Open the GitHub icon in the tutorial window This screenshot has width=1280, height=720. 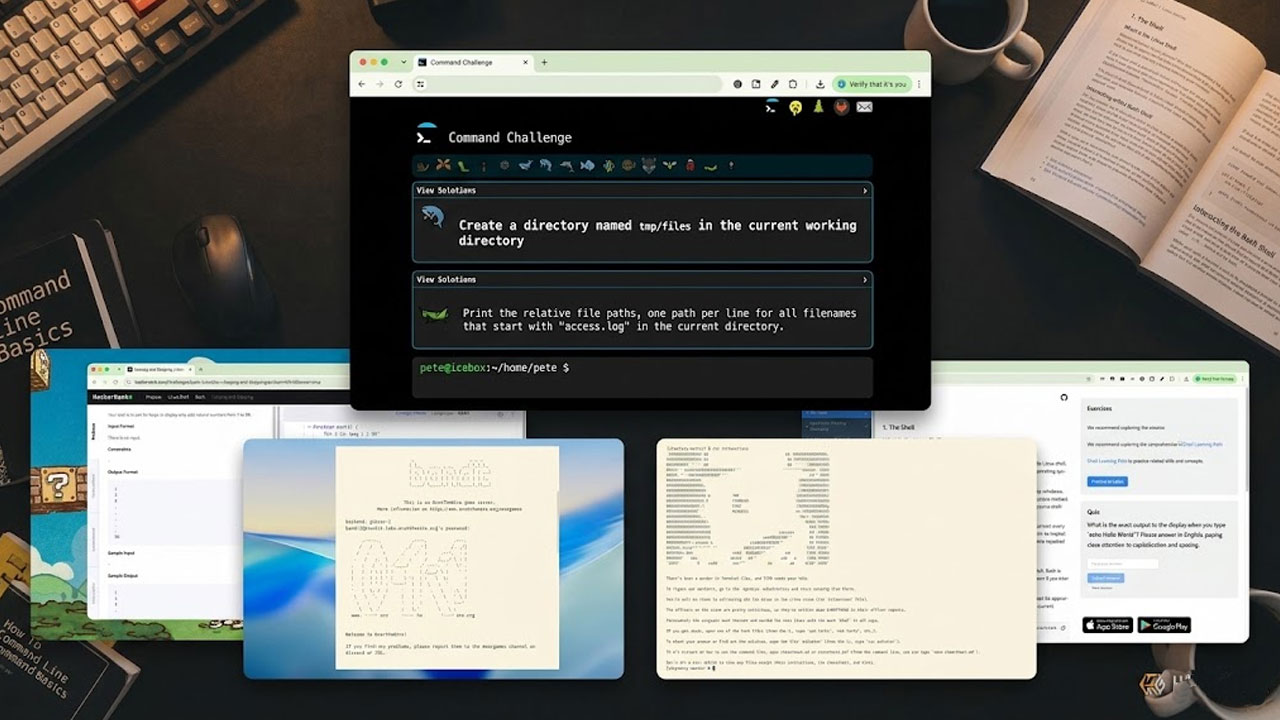1063,397
